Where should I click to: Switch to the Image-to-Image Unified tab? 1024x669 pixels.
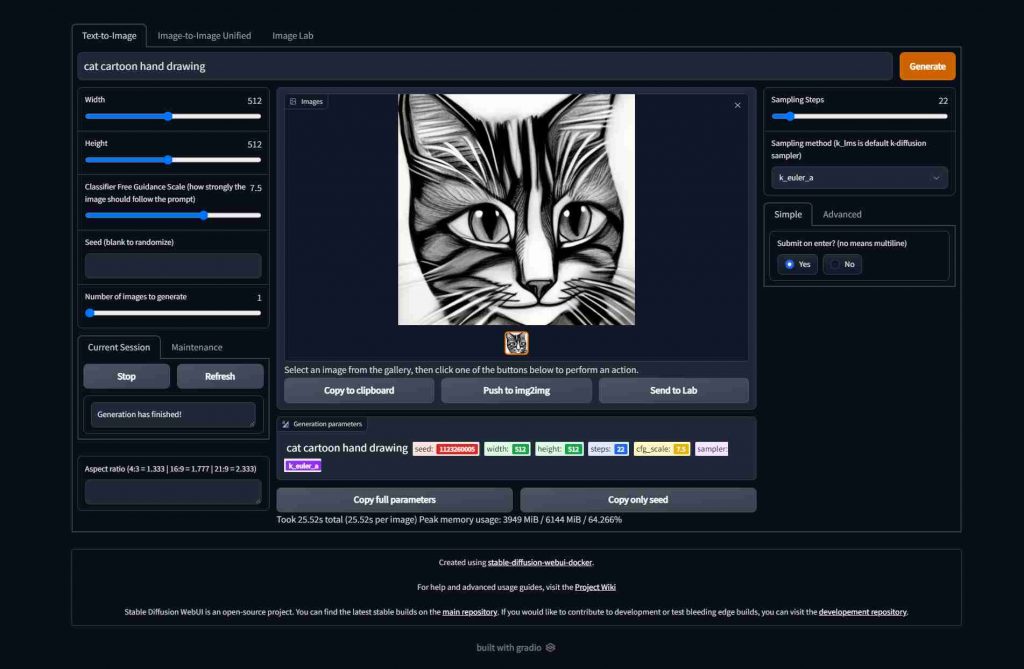[x=204, y=35]
